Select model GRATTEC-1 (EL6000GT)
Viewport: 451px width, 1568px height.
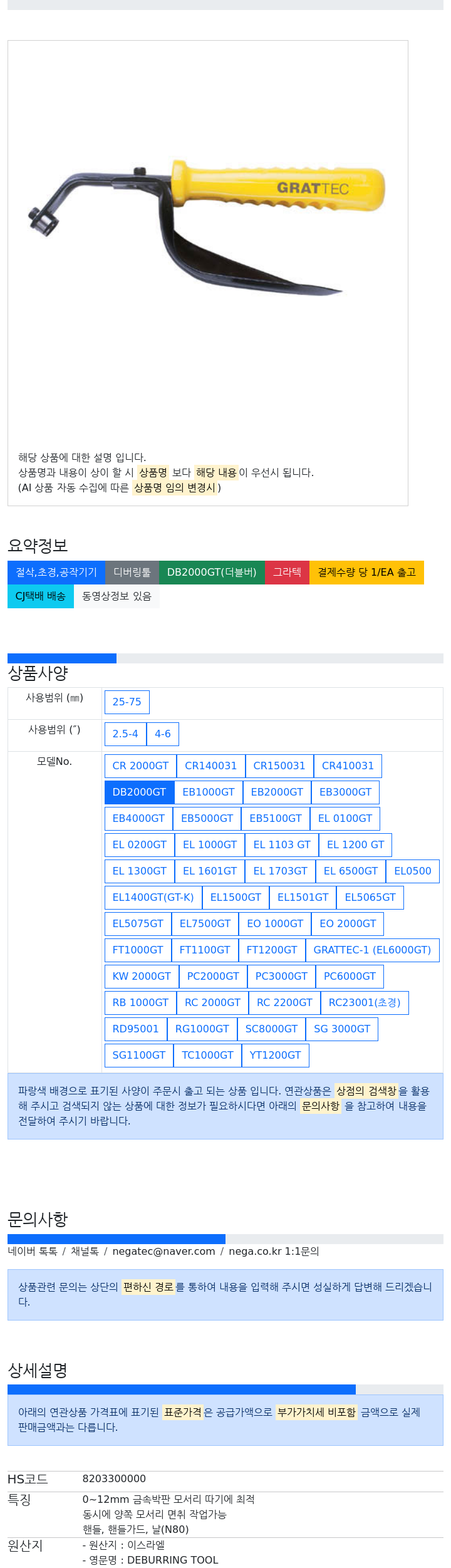[x=373, y=950]
